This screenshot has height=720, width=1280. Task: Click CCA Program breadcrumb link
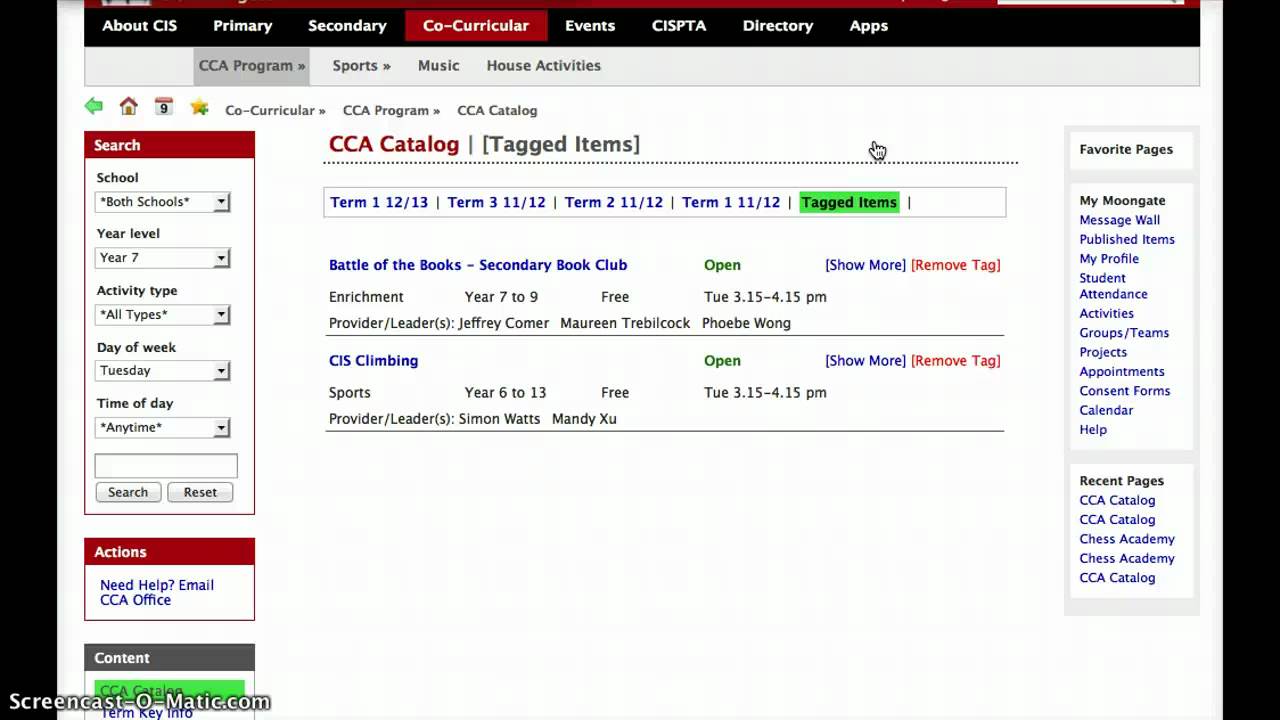click(x=391, y=111)
